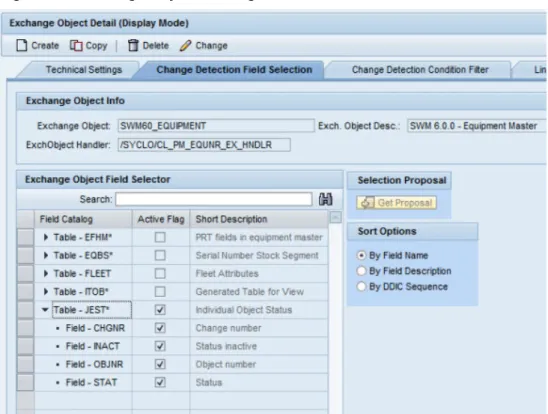Click the Delete label in toolbar
Viewport: 548px width, 414px height.
(x=156, y=45)
